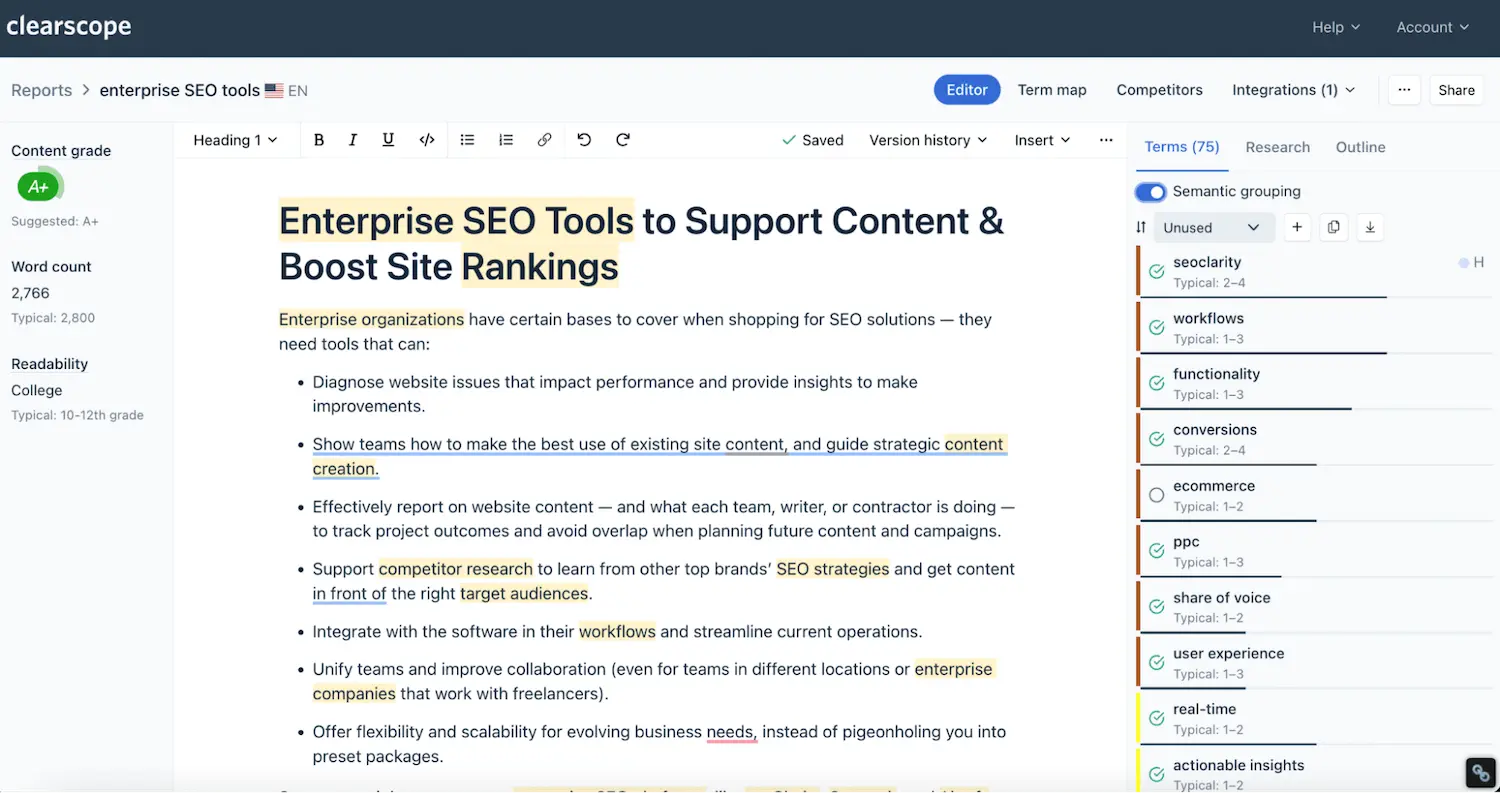This screenshot has height=793, width=1500.
Task: Apply italic formatting
Action: (352, 140)
